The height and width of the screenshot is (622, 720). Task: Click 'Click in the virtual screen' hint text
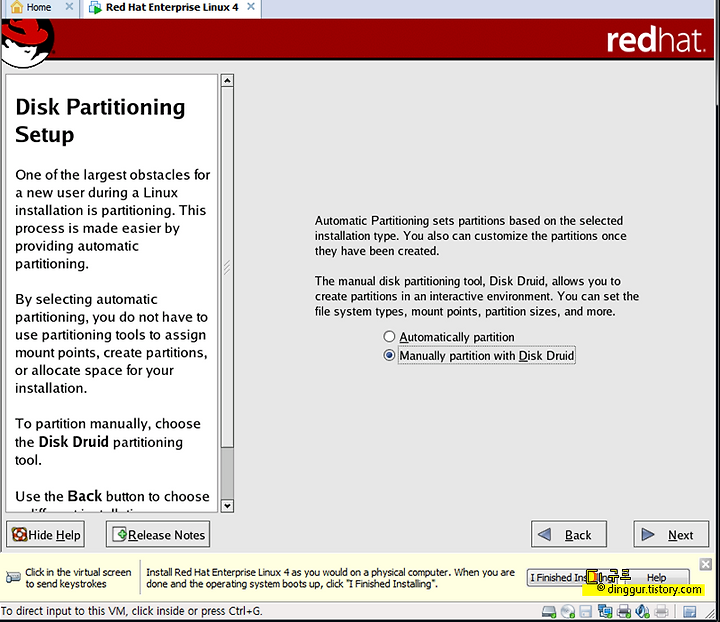click(78, 578)
